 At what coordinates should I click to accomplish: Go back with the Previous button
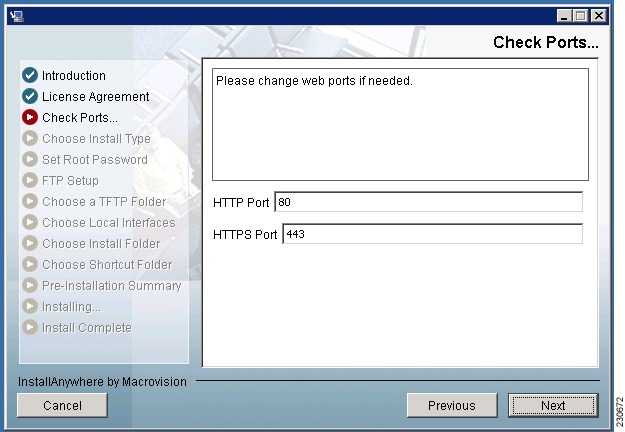pos(452,406)
